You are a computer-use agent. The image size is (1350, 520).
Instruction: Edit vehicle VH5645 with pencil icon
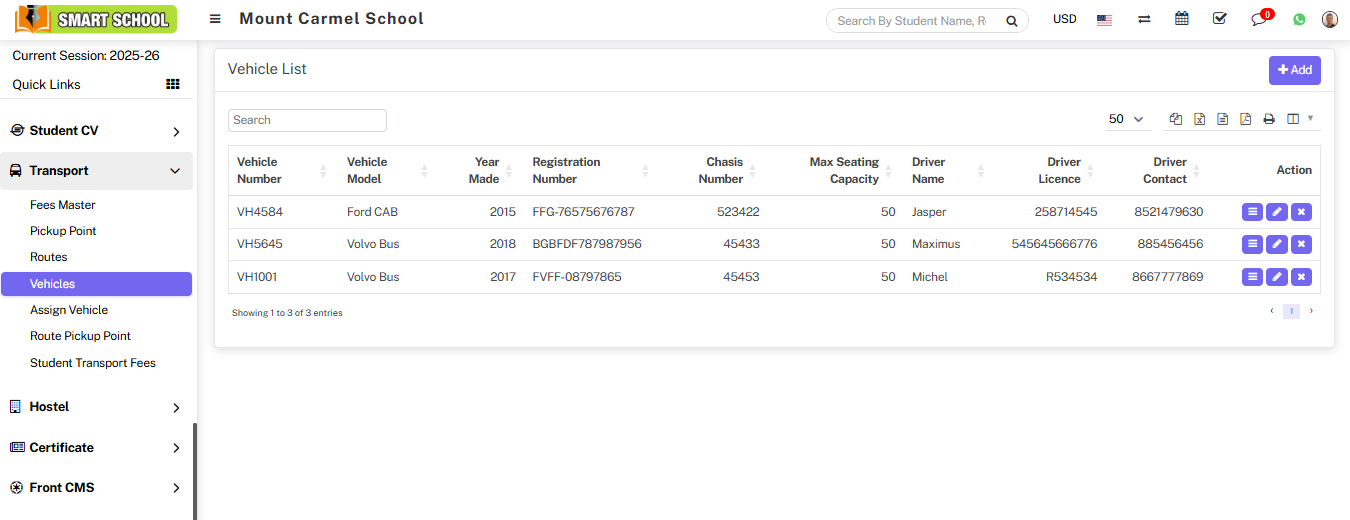(x=1277, y=244)
